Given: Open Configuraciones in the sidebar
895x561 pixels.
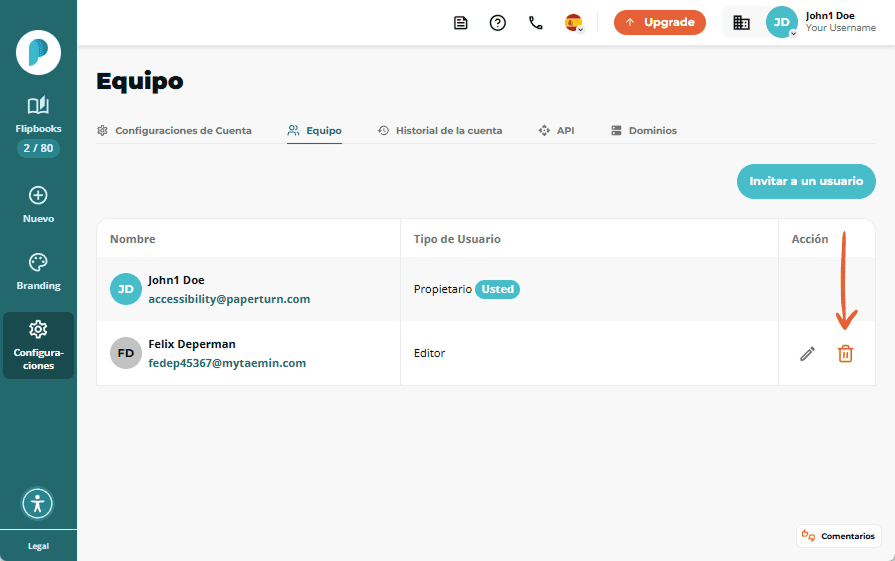Looking at the screenshot, I should click(x=38, y=345).
